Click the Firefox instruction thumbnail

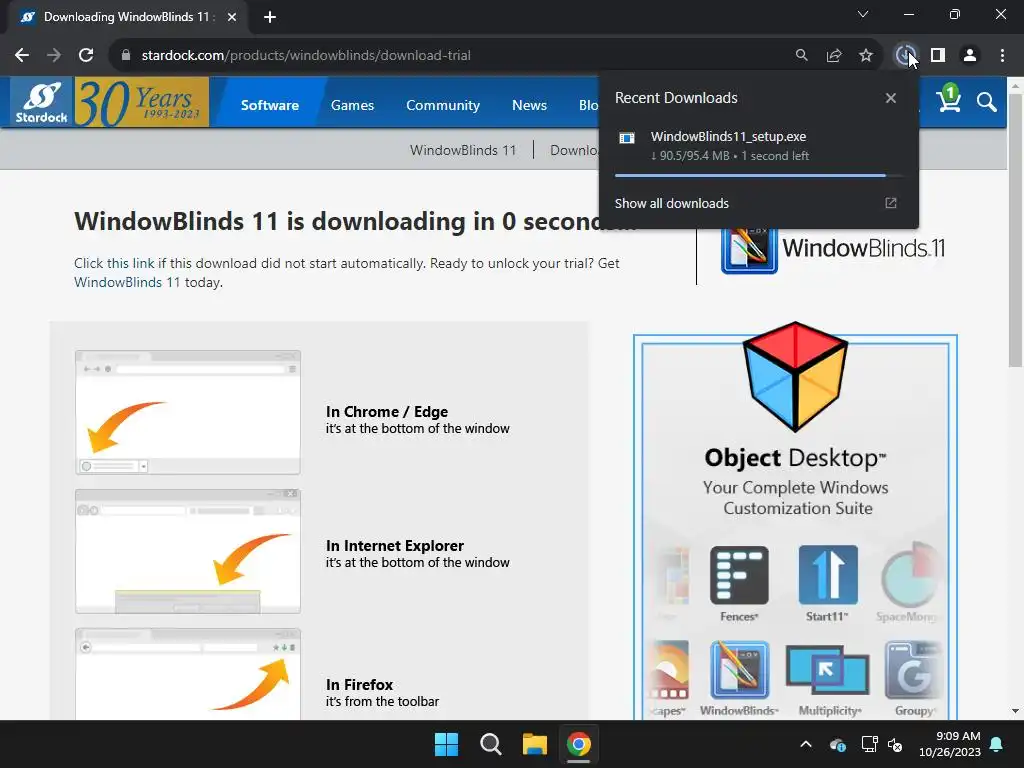(188, 674)
